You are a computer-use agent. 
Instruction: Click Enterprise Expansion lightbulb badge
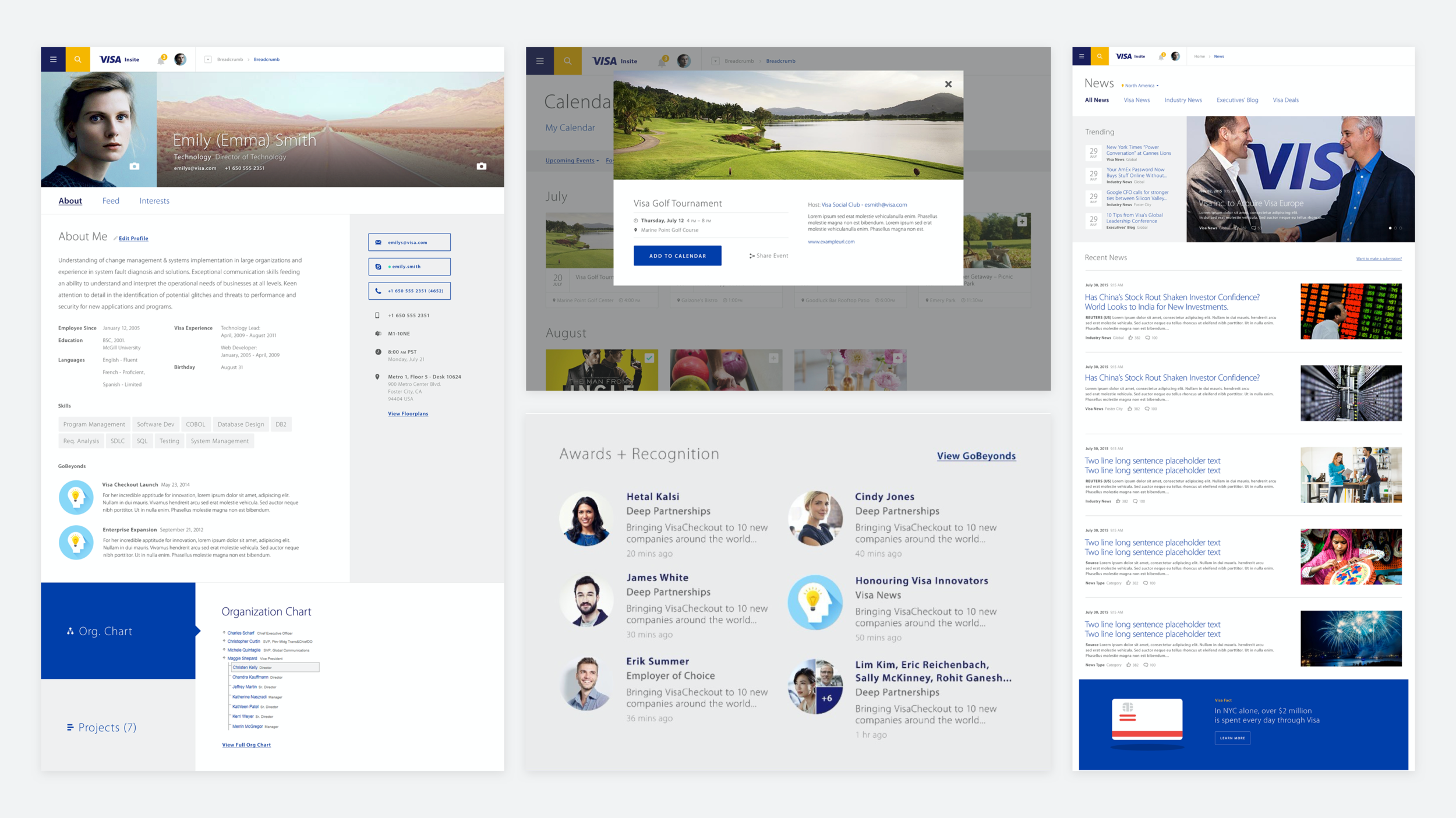76,543
